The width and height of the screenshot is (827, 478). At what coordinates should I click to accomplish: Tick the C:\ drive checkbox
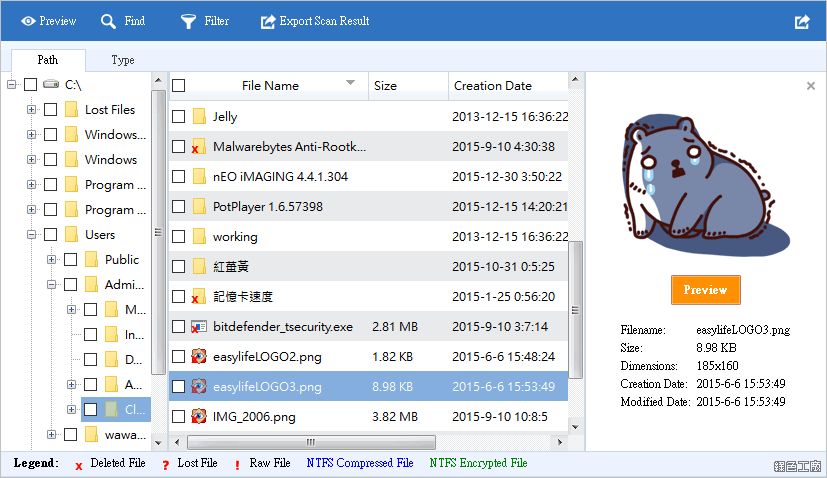31,84
